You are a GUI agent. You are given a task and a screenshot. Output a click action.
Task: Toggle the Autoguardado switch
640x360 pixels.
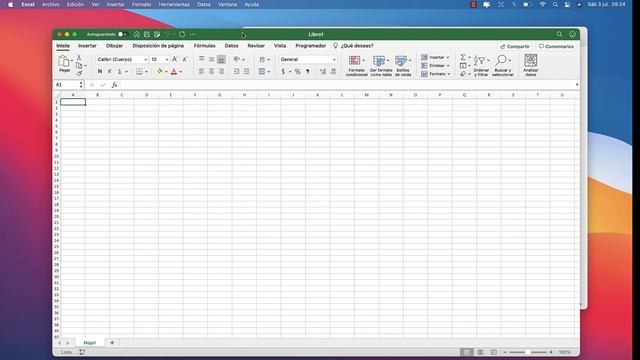[122, 34]
